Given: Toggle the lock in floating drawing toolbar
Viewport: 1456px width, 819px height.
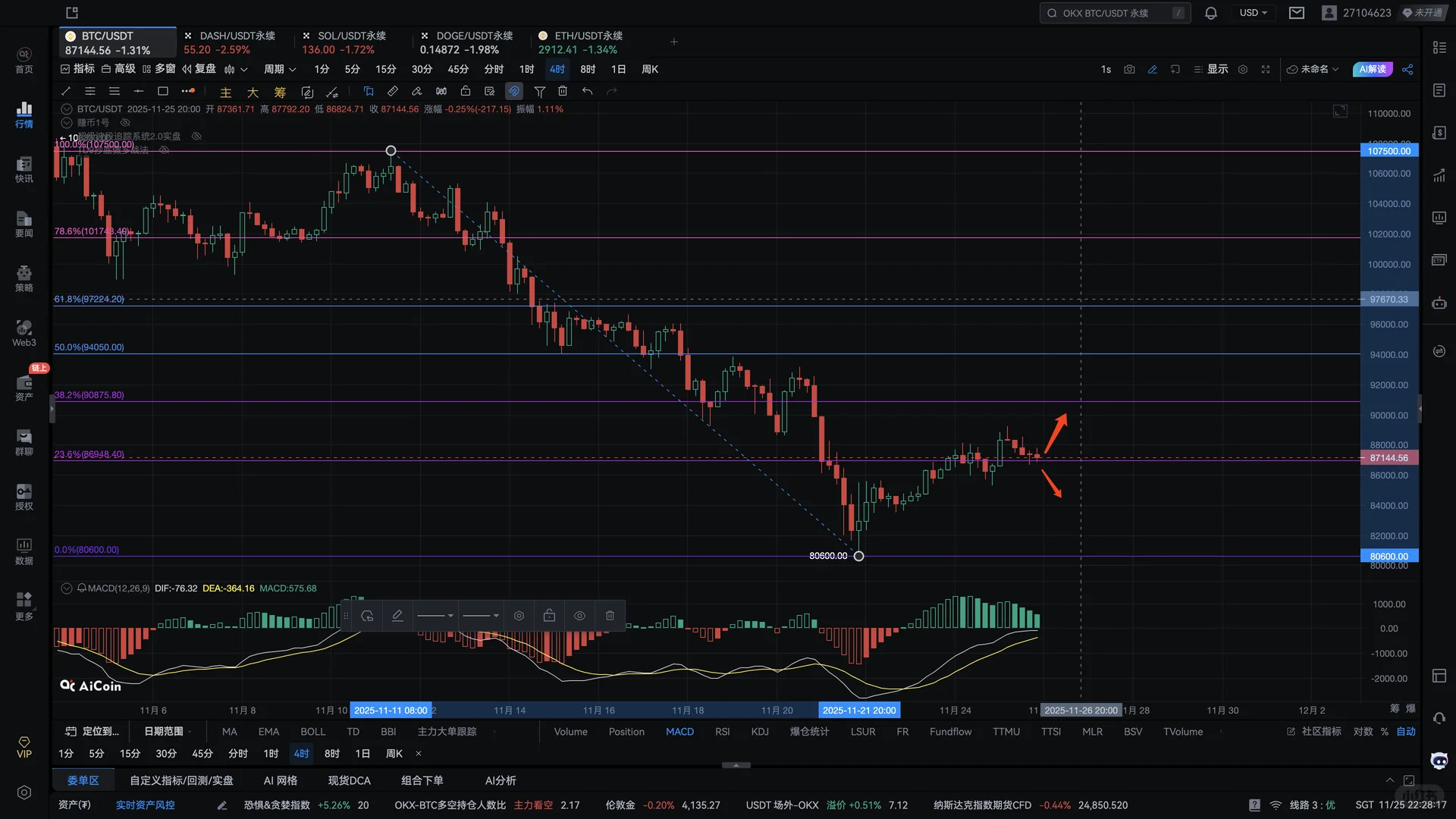Looking at the screenshot, I should coord(549,616).
